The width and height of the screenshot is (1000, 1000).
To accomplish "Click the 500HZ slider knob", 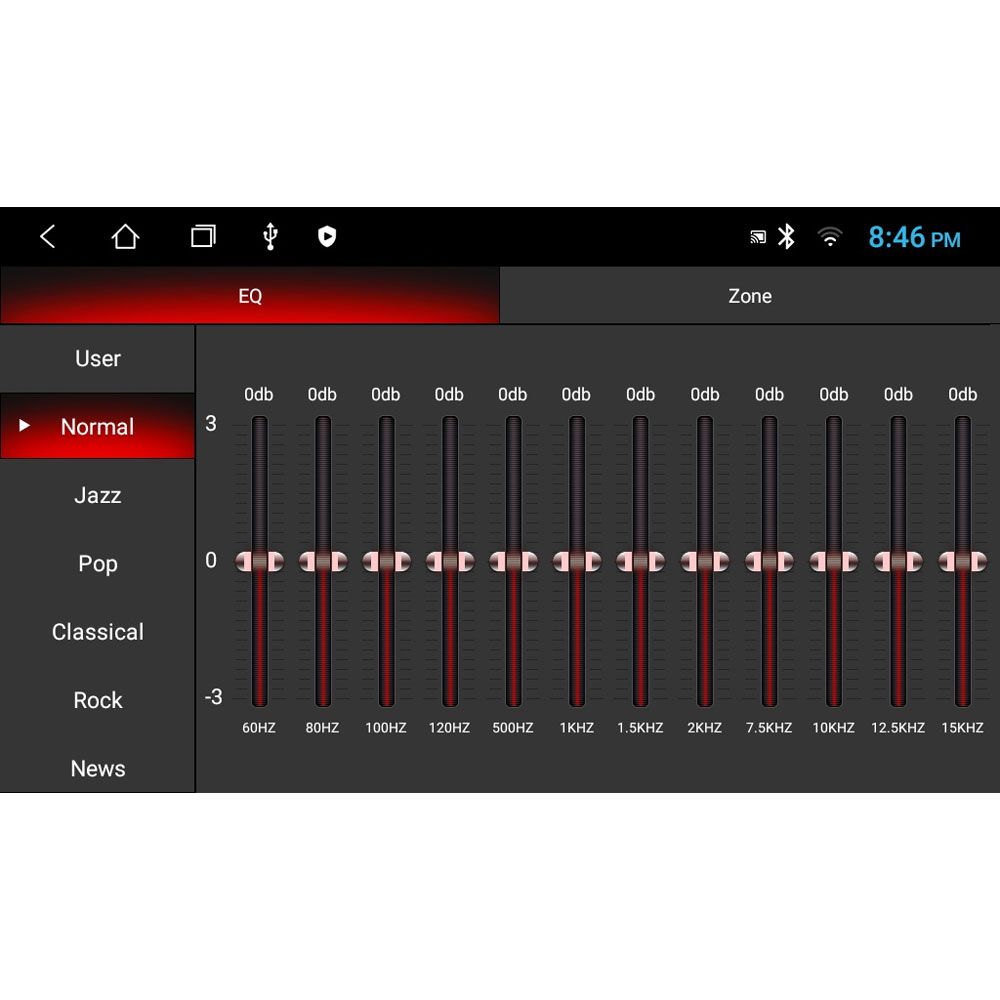I will [513, 561].
